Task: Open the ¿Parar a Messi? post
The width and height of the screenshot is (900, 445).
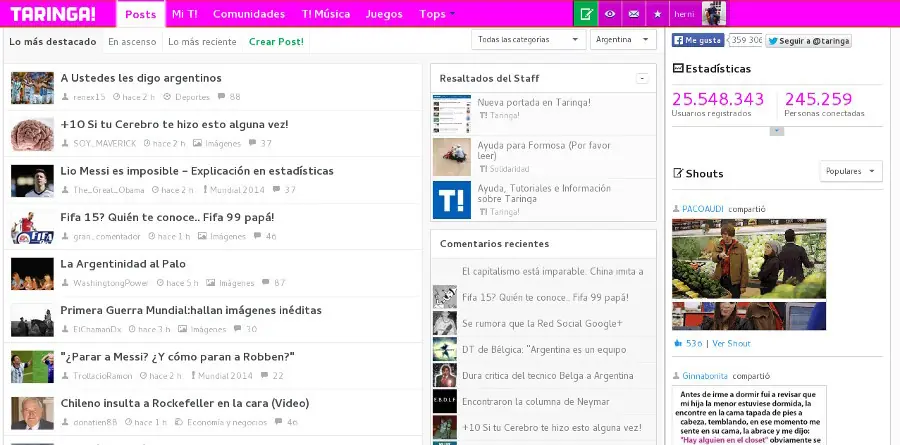Action: click(177, 357)
